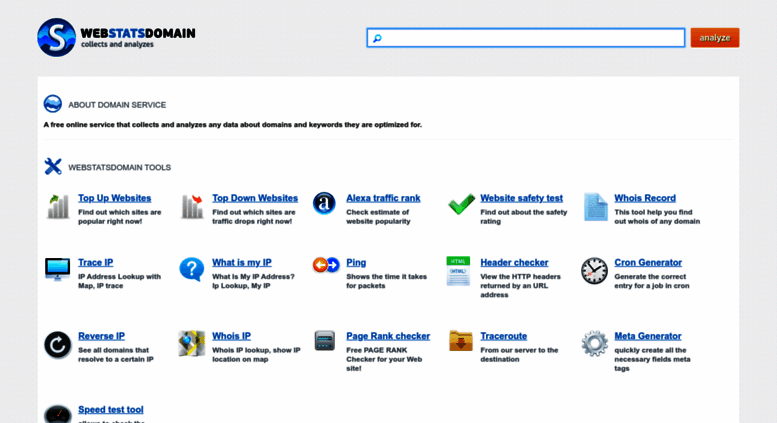Click the Reverse IP circular arrow icon
The height and width of the screenshot is (423, 777).
coord(57,345)
